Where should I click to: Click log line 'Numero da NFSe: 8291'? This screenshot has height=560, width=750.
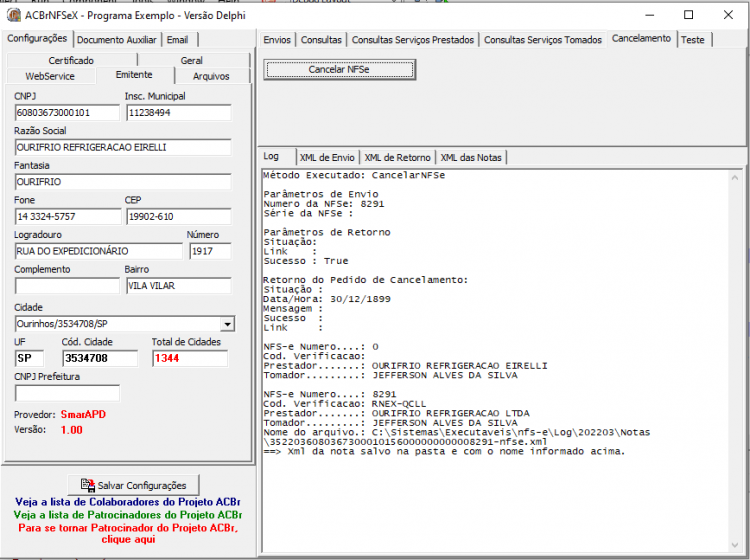coord(324,204)
